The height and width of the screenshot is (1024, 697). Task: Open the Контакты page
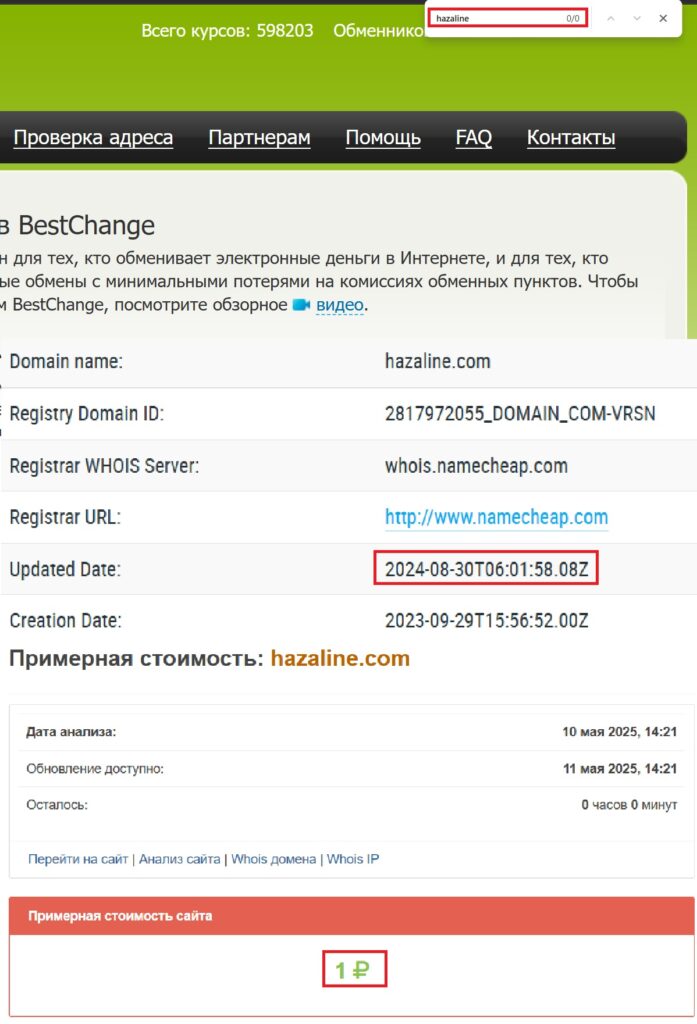pos(571,138)
